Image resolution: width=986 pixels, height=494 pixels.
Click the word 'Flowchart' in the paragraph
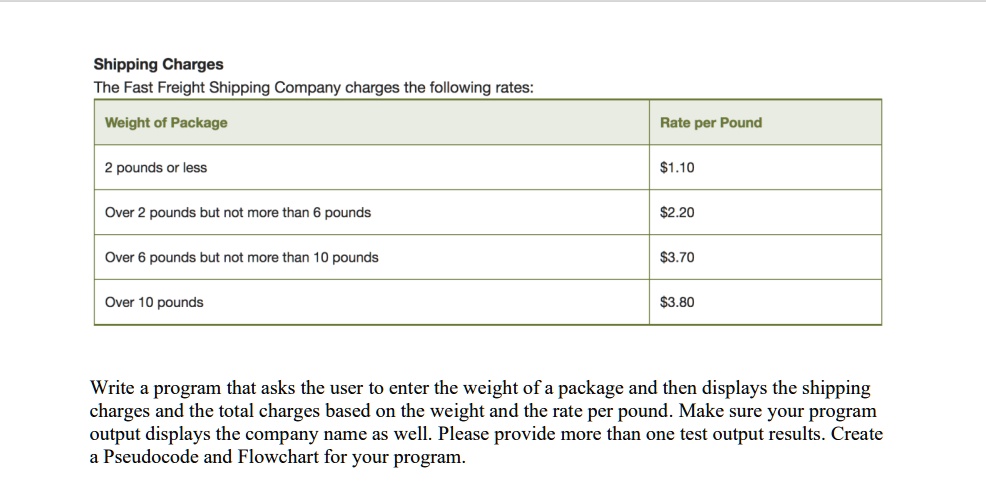click(x=278, y=457)
